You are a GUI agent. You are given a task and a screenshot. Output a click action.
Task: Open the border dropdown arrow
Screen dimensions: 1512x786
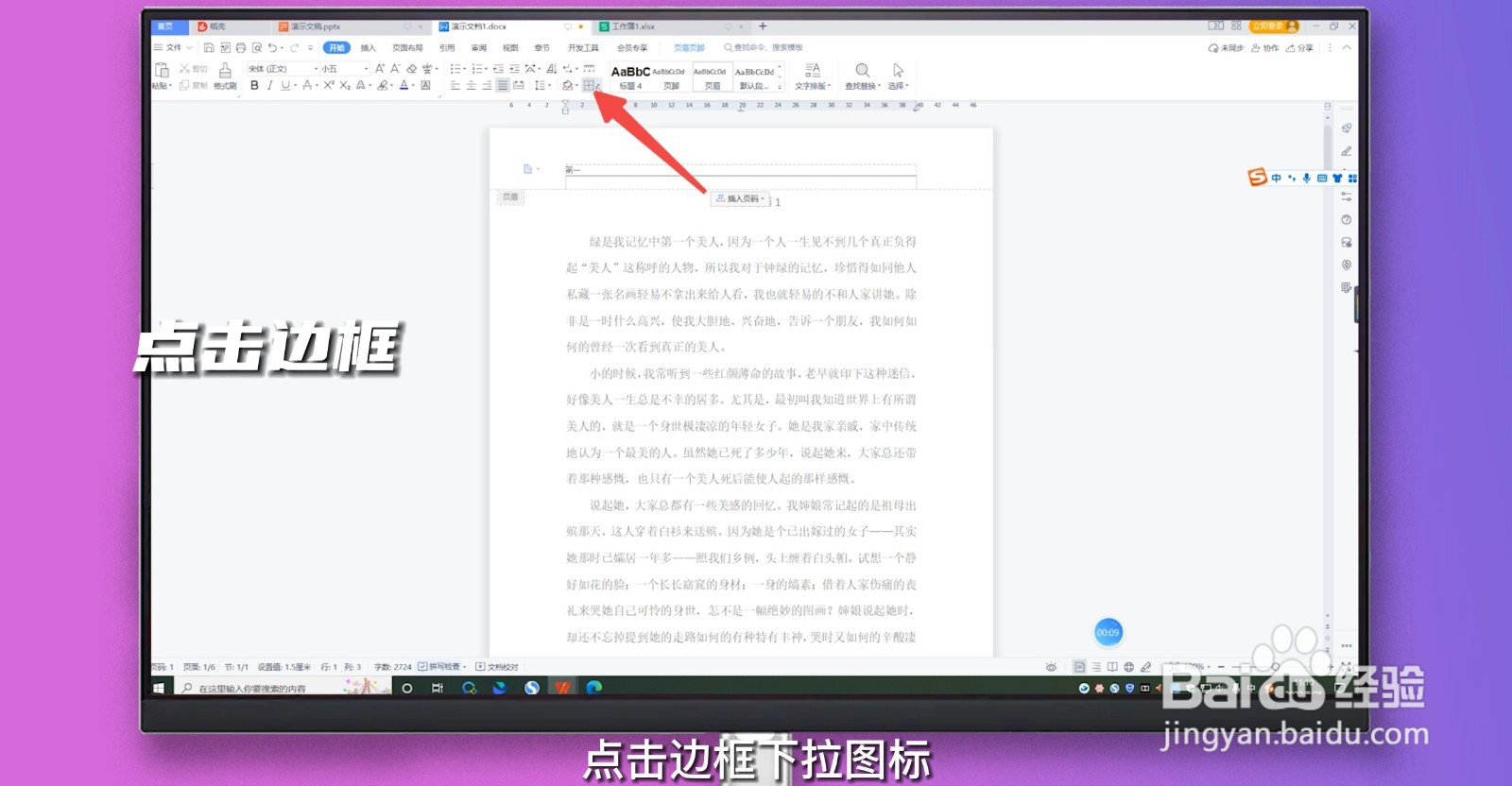[x=598, y=86]
